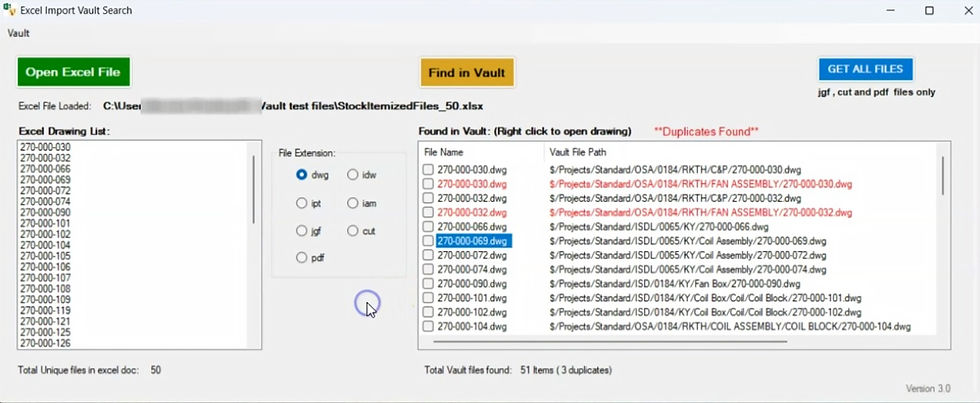The height and width of the screenshot is (403, 980).
Task: Select 270-000-119 in Excel Drawing List
Action: click(45, 311)
